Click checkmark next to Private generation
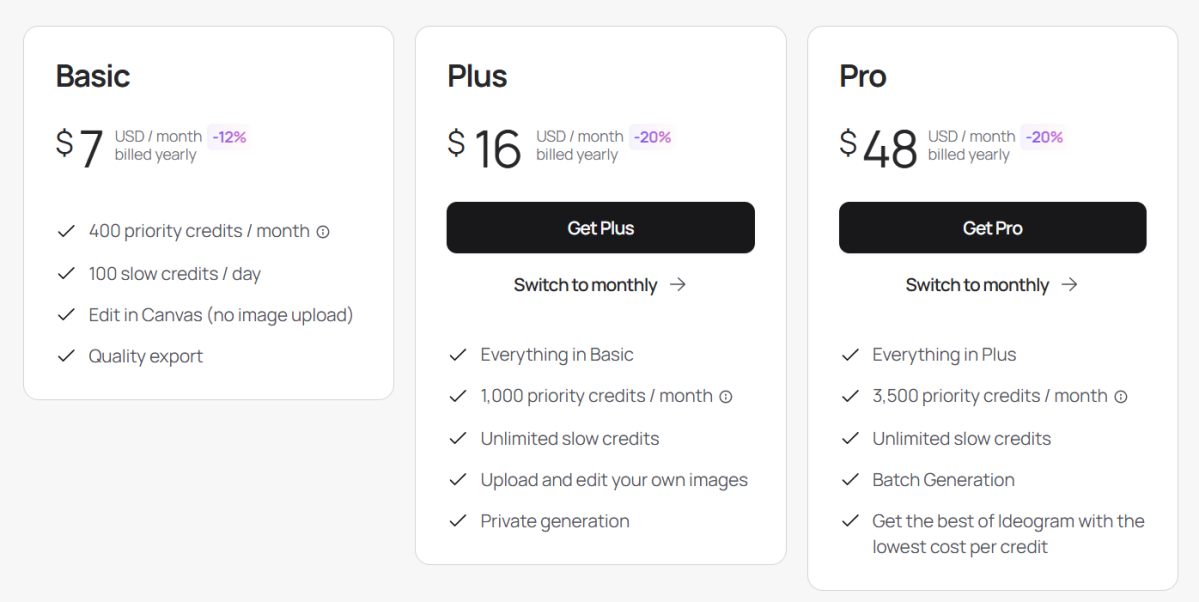 coord(458,521)
